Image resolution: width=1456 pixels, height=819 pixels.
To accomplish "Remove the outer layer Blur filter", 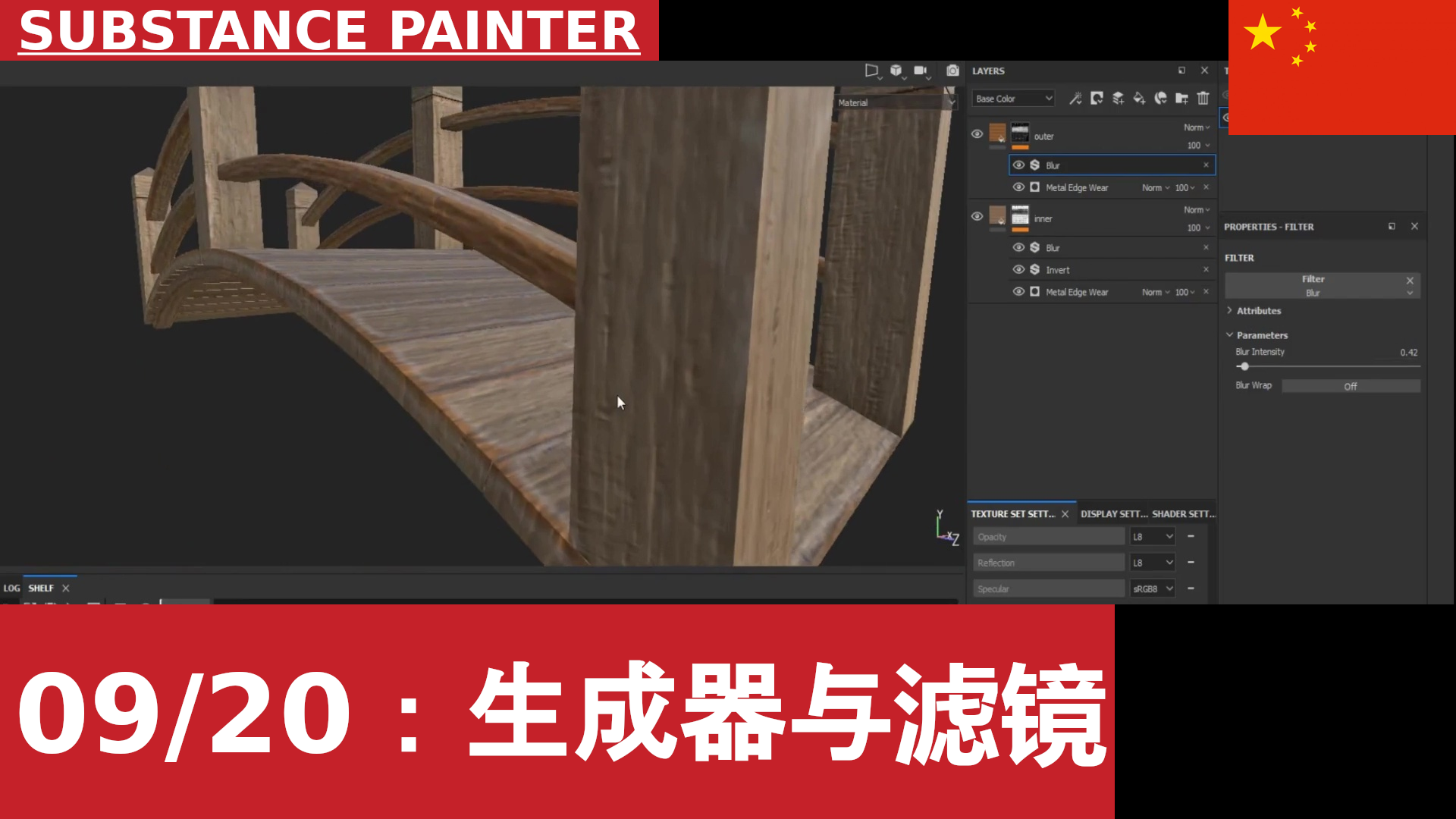I will pyautogui.click(x=1206, y=165).
